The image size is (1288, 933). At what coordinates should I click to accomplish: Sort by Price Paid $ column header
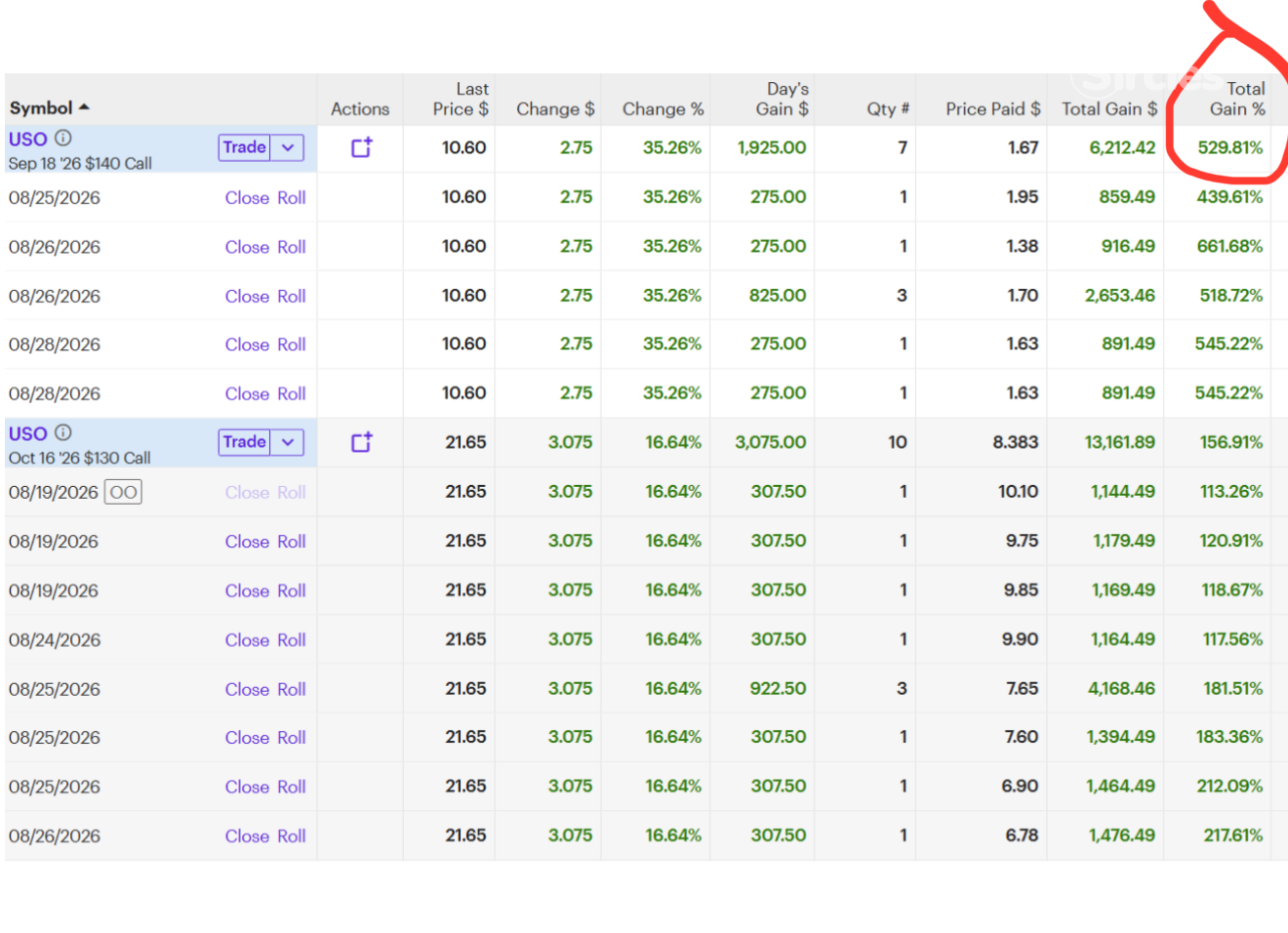click(x=992, y=109)
